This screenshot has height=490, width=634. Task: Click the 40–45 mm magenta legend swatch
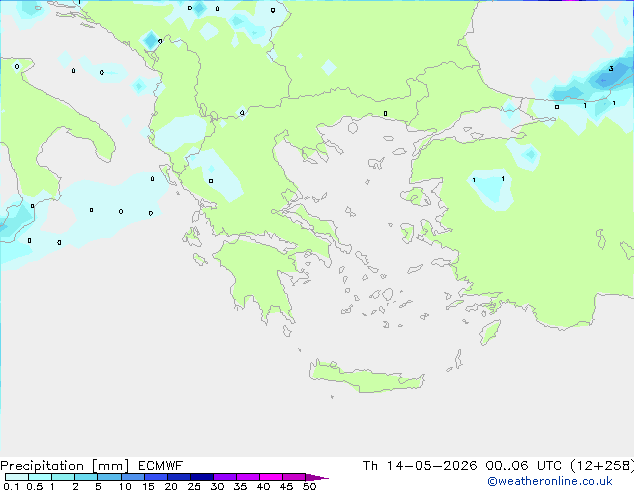pos(271,477)
